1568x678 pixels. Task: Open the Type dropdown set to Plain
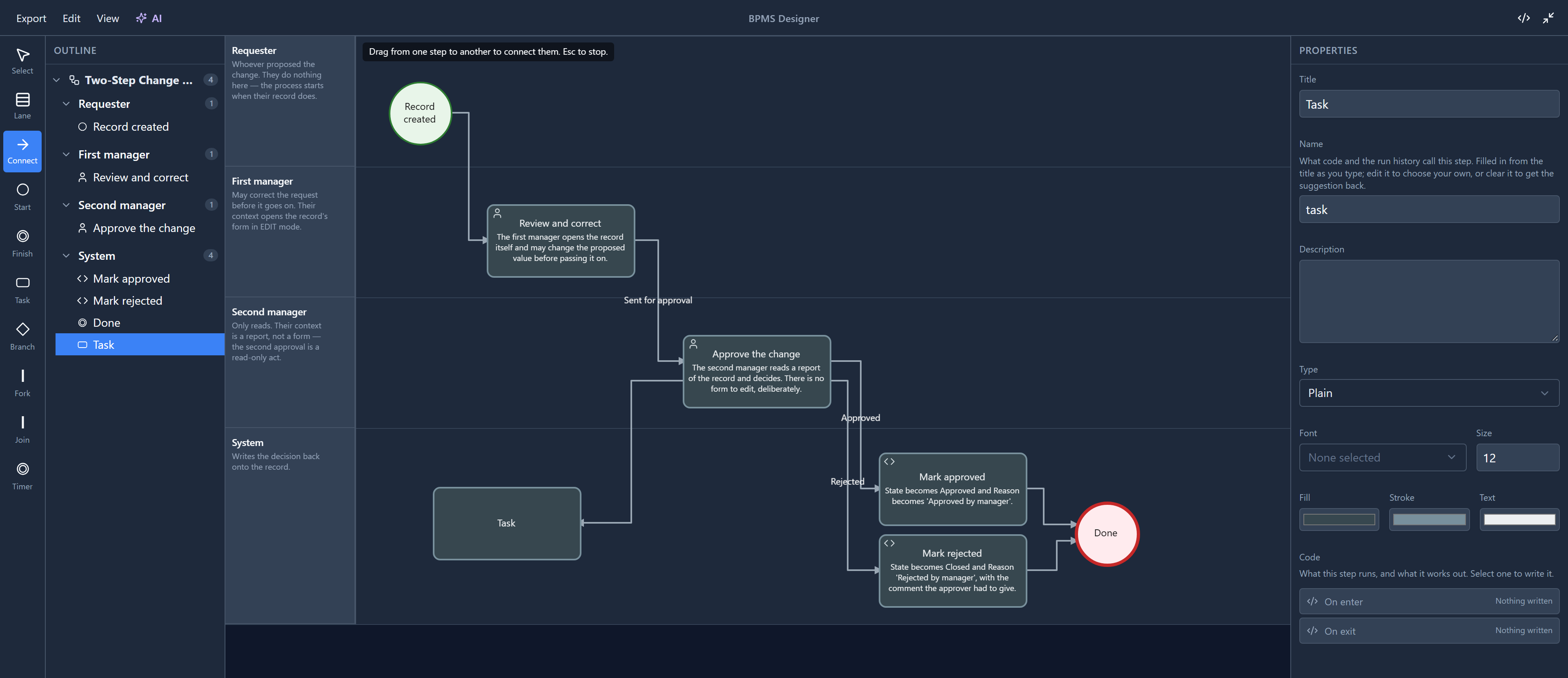coord(1429,393)
